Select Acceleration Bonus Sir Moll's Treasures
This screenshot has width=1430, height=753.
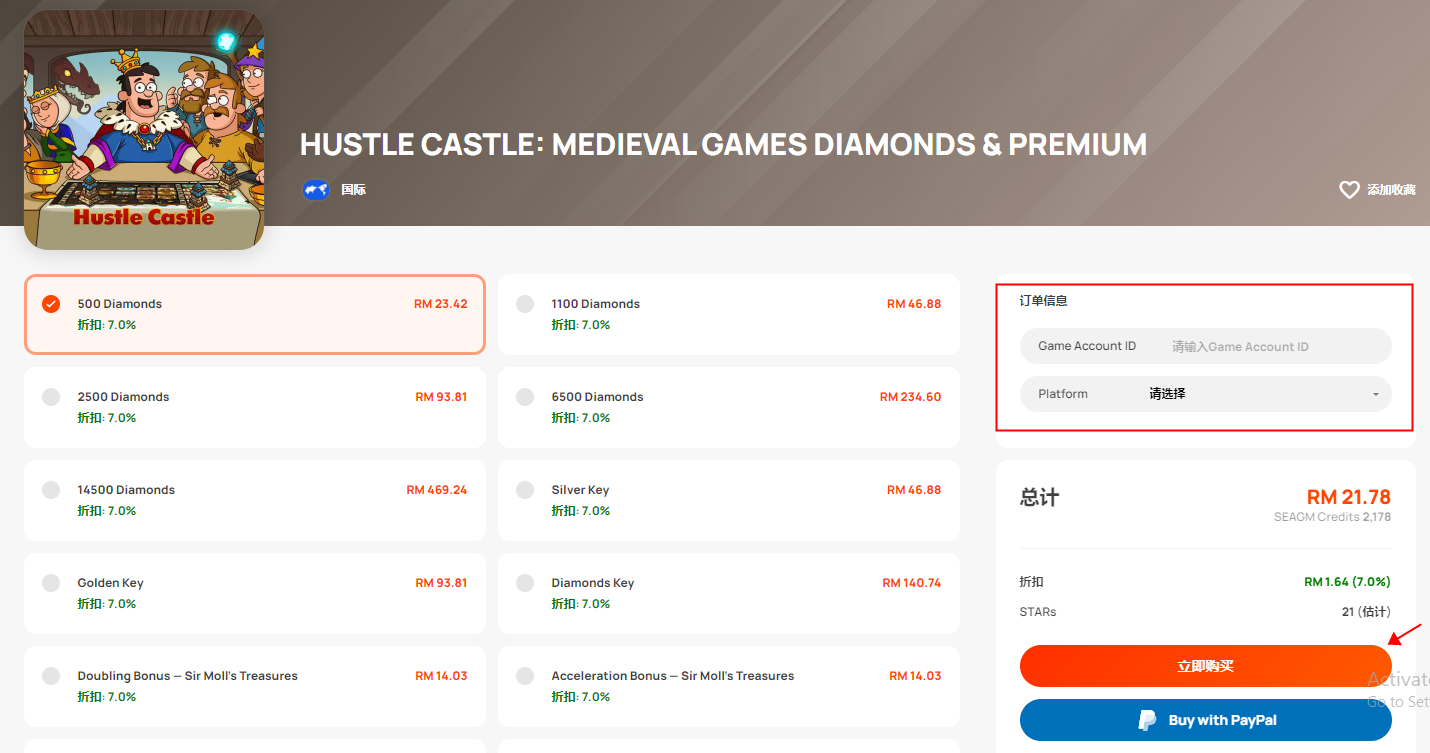(728, 686)
